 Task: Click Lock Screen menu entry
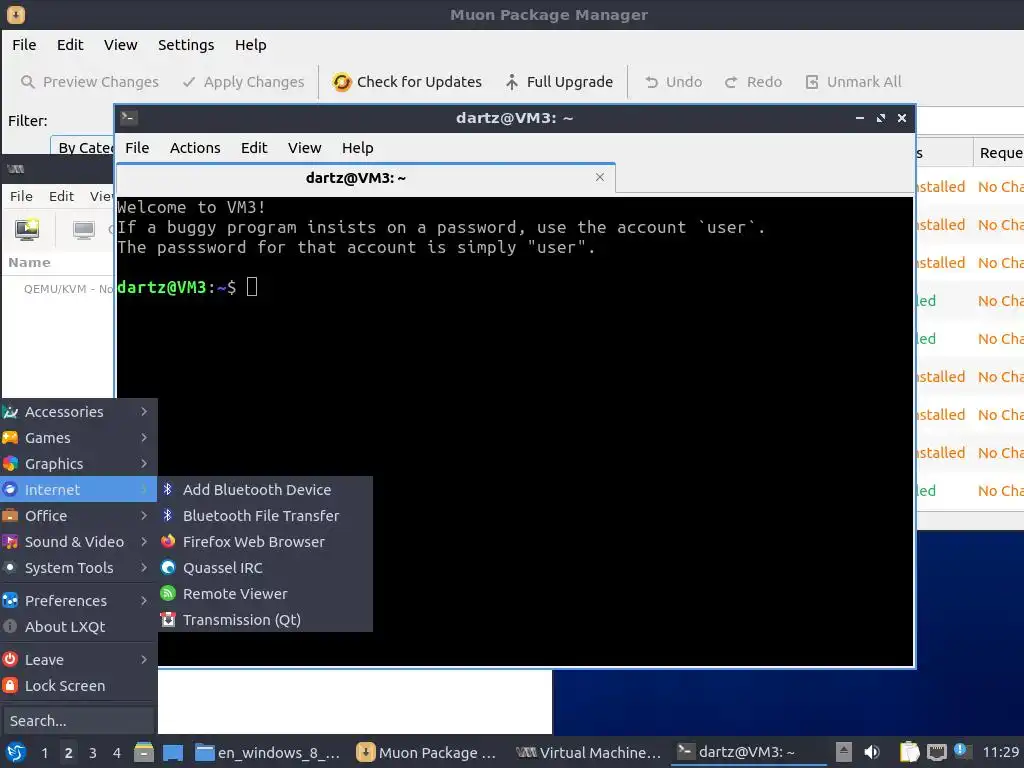click(77, 686)
